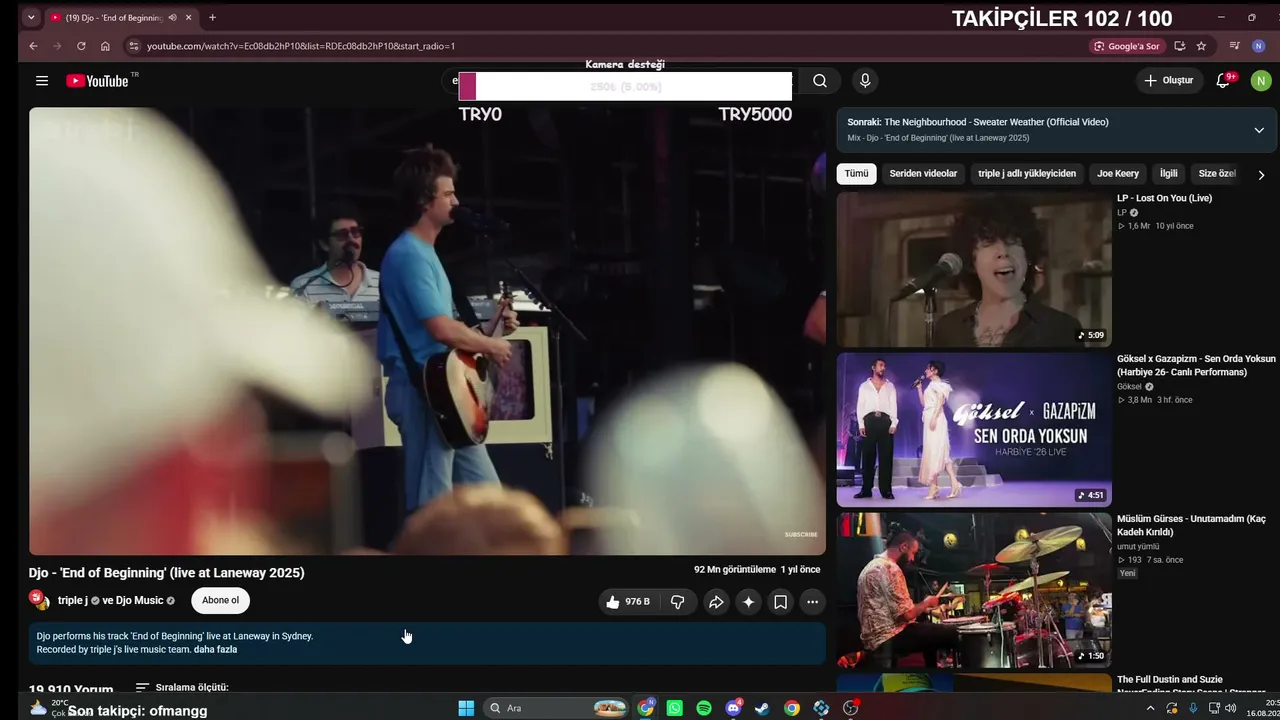Reload the YouTube page
The height and width of the screenshot is (720, 1280).
click(81, 46)
